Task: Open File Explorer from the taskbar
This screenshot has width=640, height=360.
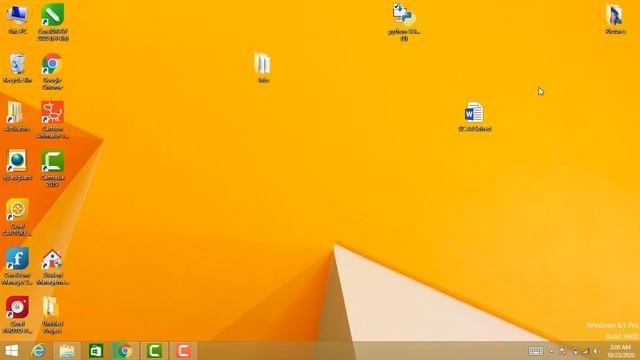Action: pos(67,351)
